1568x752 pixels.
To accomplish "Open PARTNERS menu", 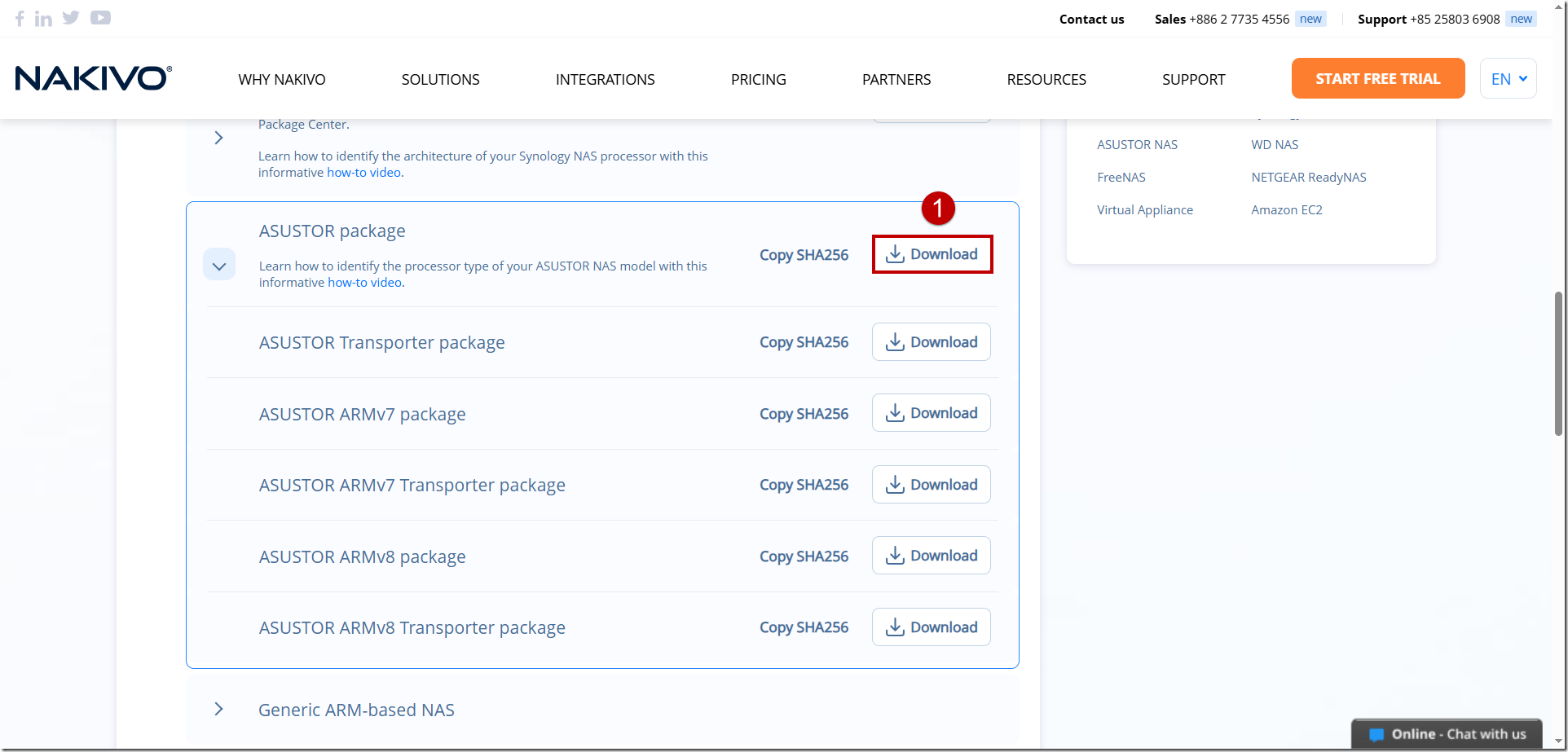I will click(896, 79).
